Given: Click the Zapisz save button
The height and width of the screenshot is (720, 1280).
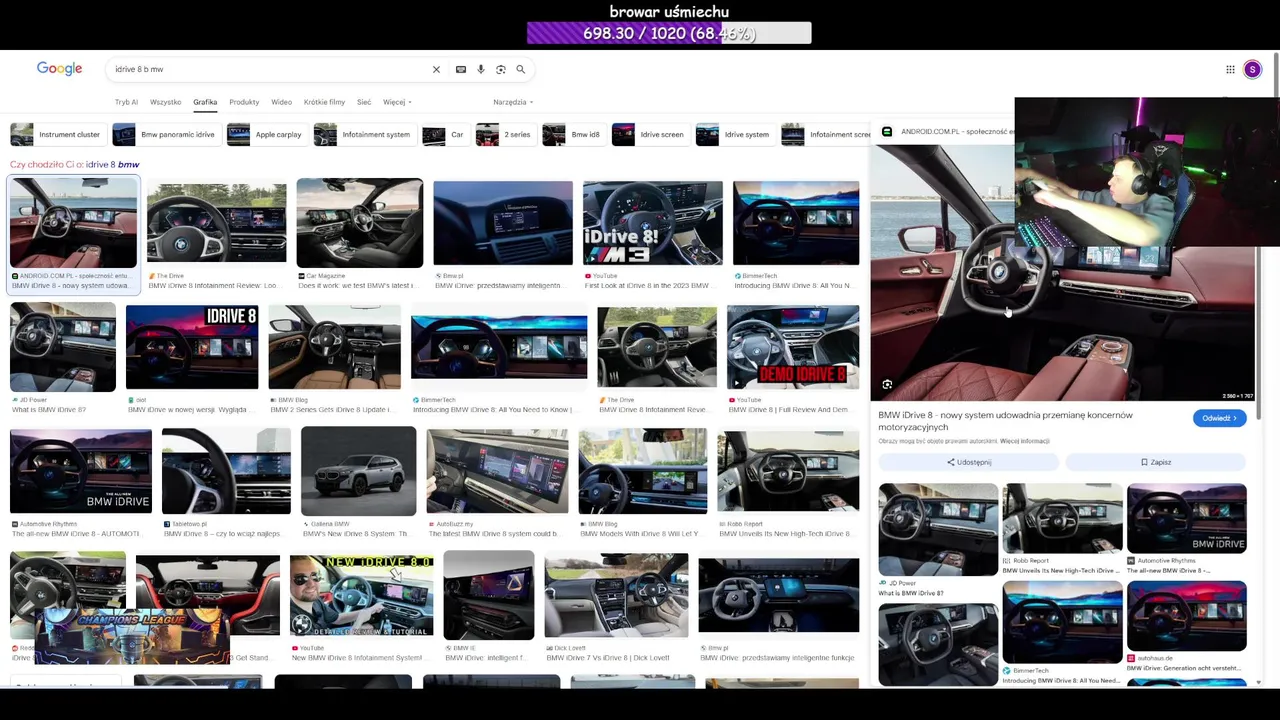Looking at the screenshot, I should tap(1155, 462).
